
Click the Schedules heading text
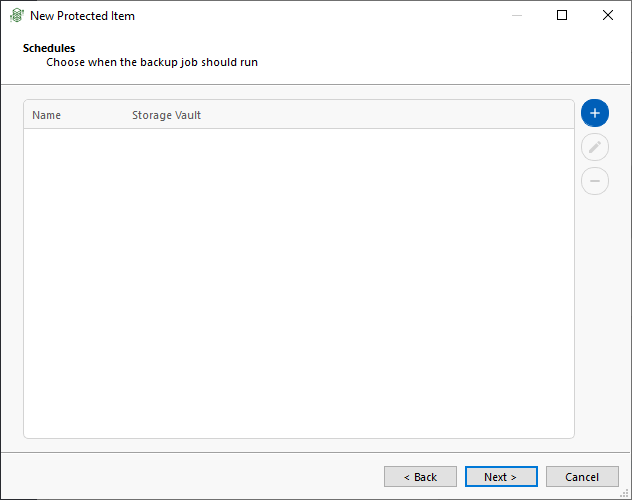point(49,48)
